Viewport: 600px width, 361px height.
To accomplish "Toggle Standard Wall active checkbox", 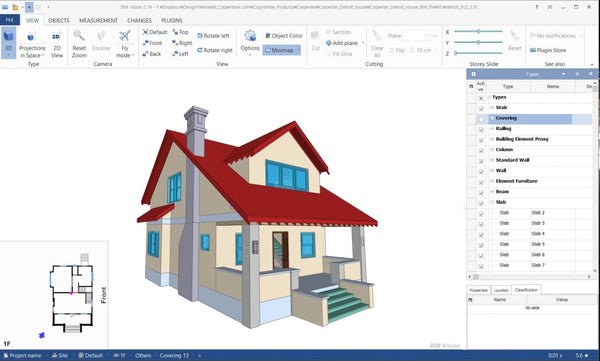I will [481, 161].
